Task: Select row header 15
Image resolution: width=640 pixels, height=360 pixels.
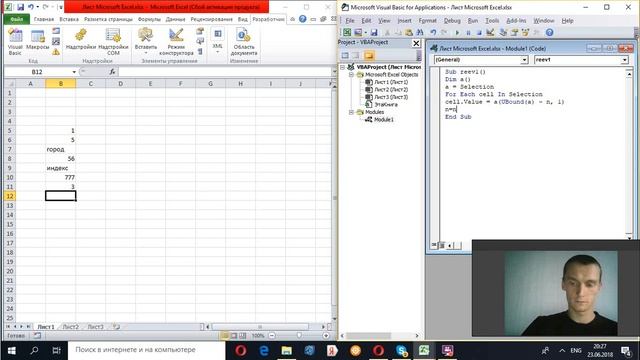Action: 10,224
